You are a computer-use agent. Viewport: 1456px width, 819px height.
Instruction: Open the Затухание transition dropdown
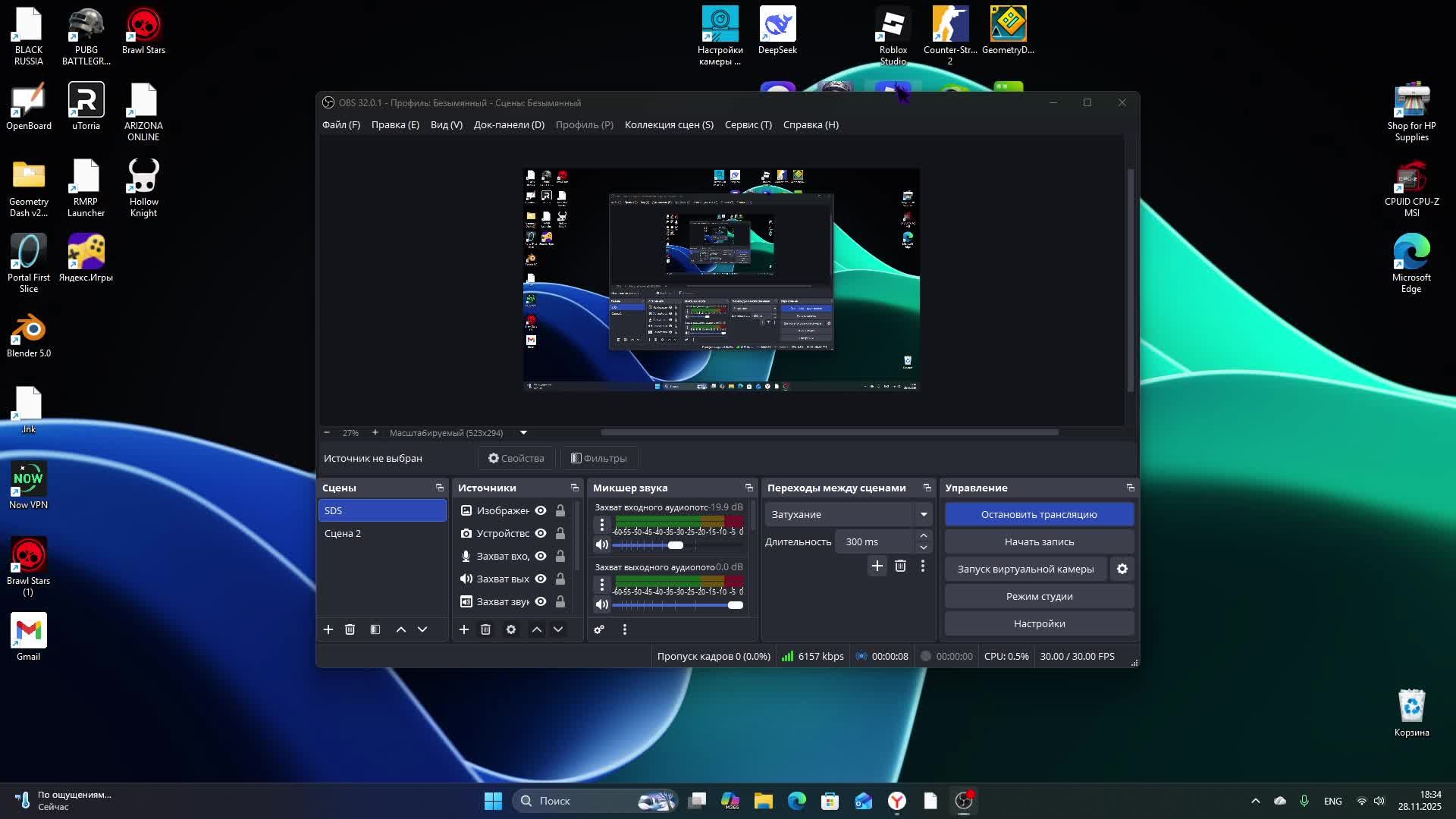pyautogui.click(x=924, y=514)
